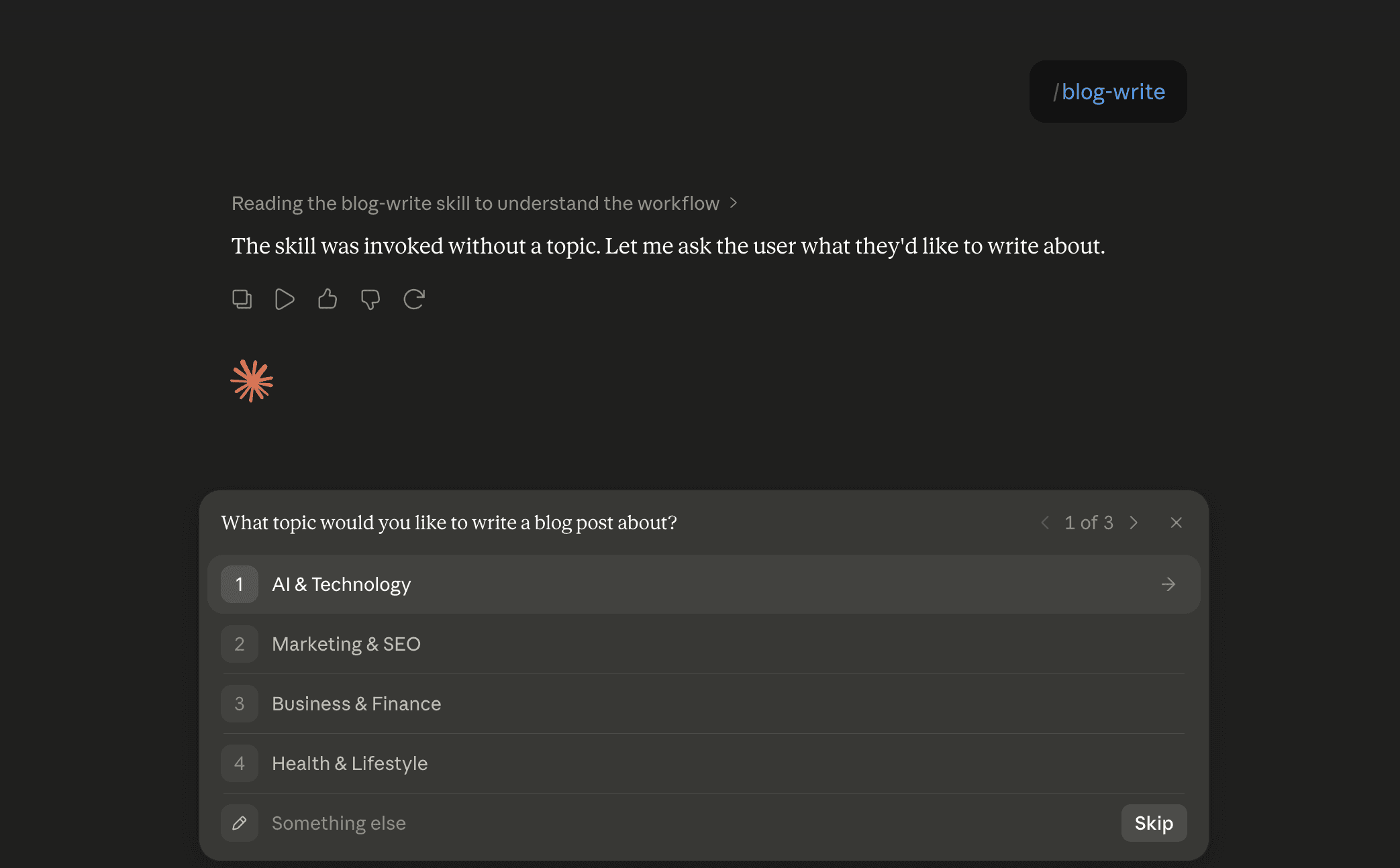This screenshot has height=868, width=1400.
Task: Give the response a thumbs up
Action: click(x=328, y=299)
